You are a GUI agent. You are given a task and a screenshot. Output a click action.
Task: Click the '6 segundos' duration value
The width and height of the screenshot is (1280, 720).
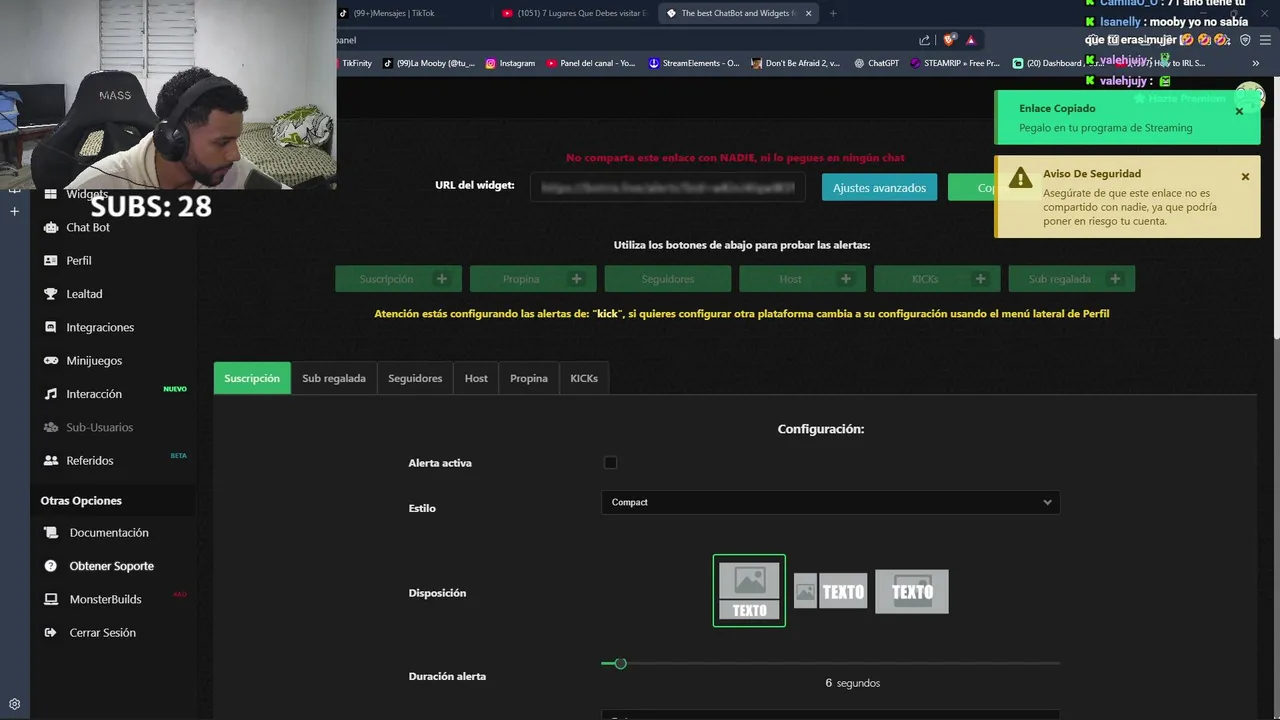pos(852,683)
